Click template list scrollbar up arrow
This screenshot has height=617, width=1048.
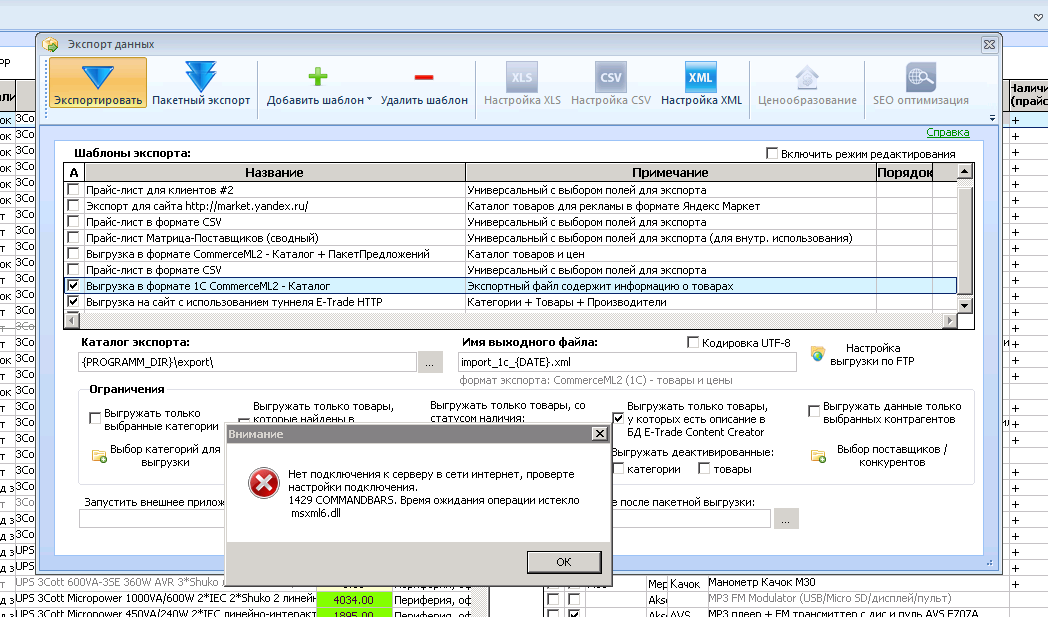[x=964, y=172]
